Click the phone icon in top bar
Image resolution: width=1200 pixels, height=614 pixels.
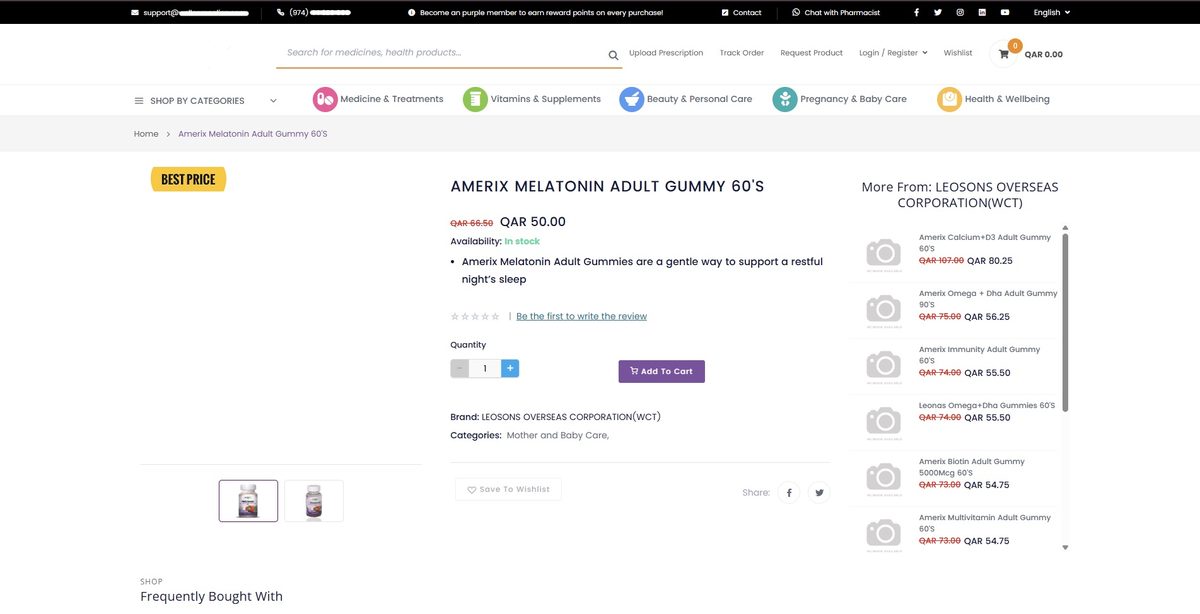pyautogui.click(x=281, y=12)
